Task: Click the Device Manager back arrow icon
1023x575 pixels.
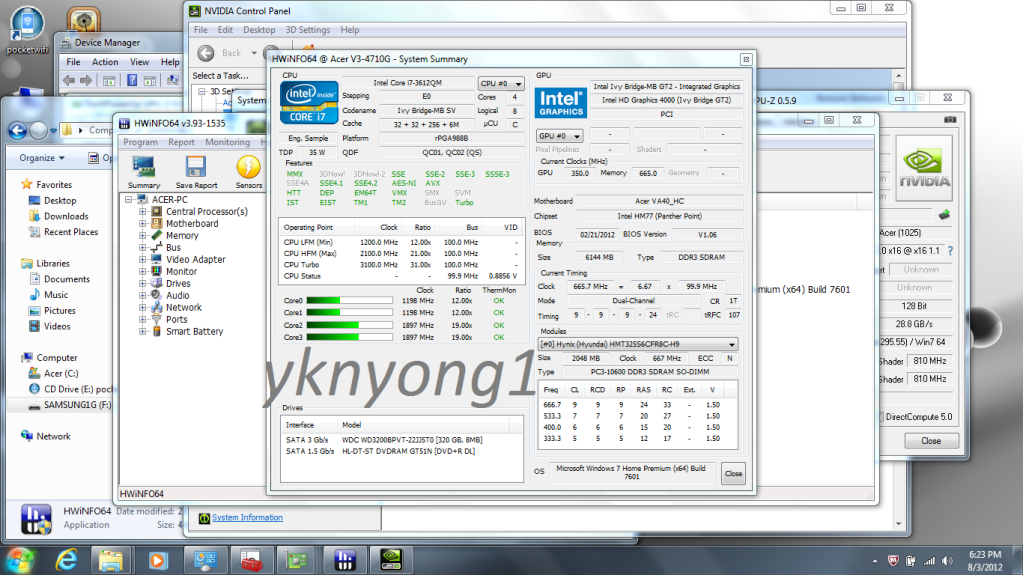Action: pos(69,80)
